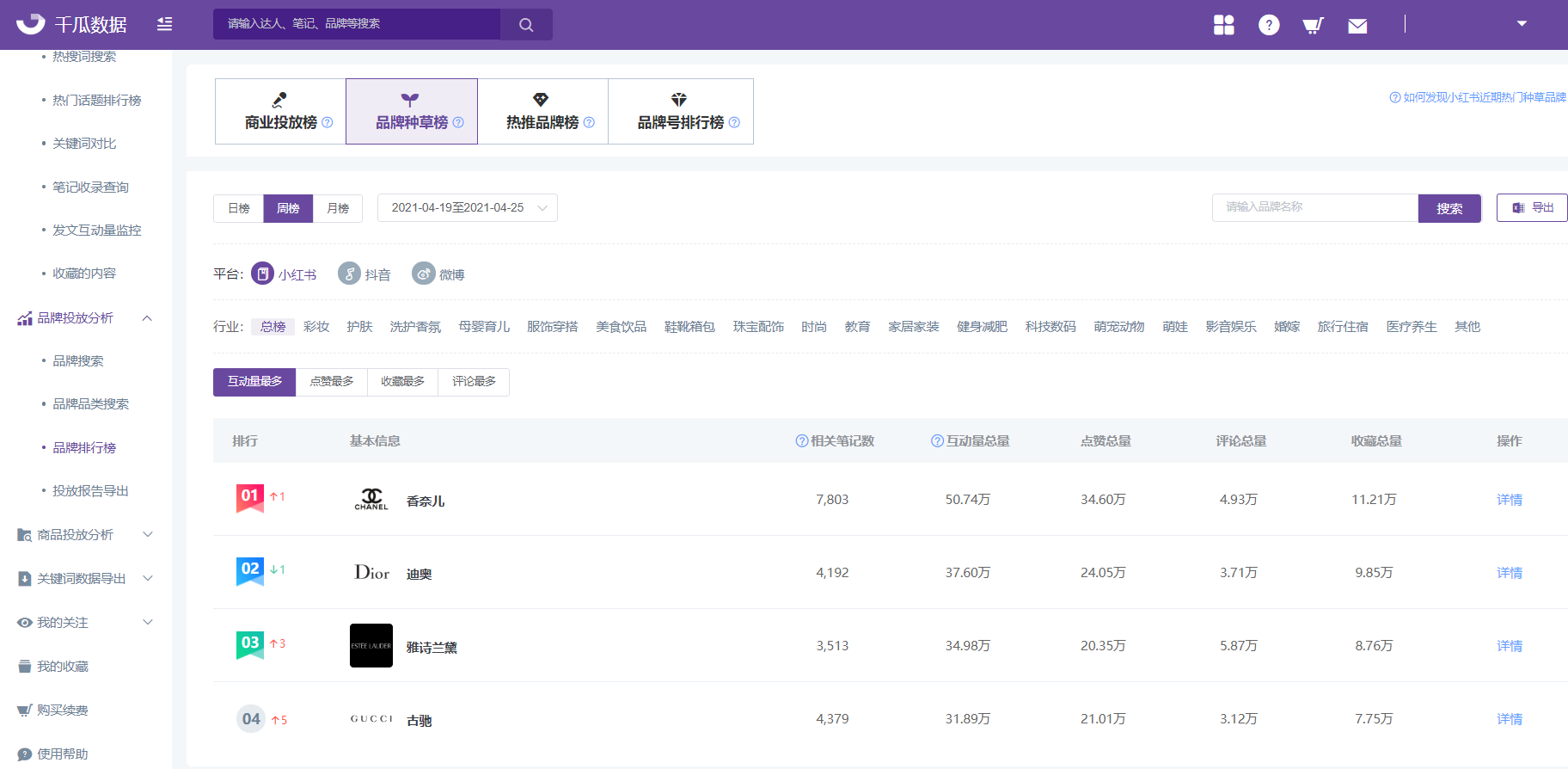The image size is (1568, 769).
Task: Click the 使用帮助 help icon in sidebar
Action: coord(25,754)
